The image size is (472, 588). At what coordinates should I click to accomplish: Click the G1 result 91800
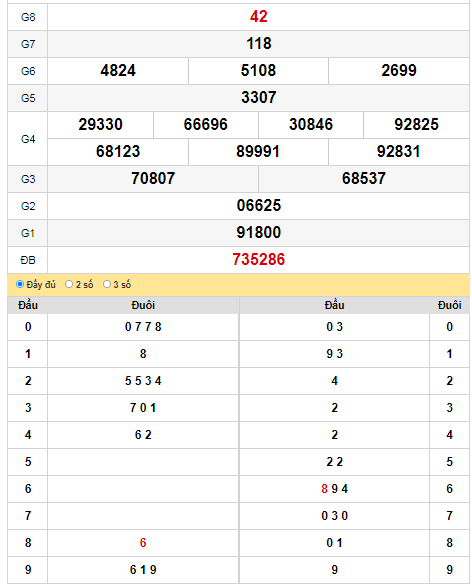(259, 232)
